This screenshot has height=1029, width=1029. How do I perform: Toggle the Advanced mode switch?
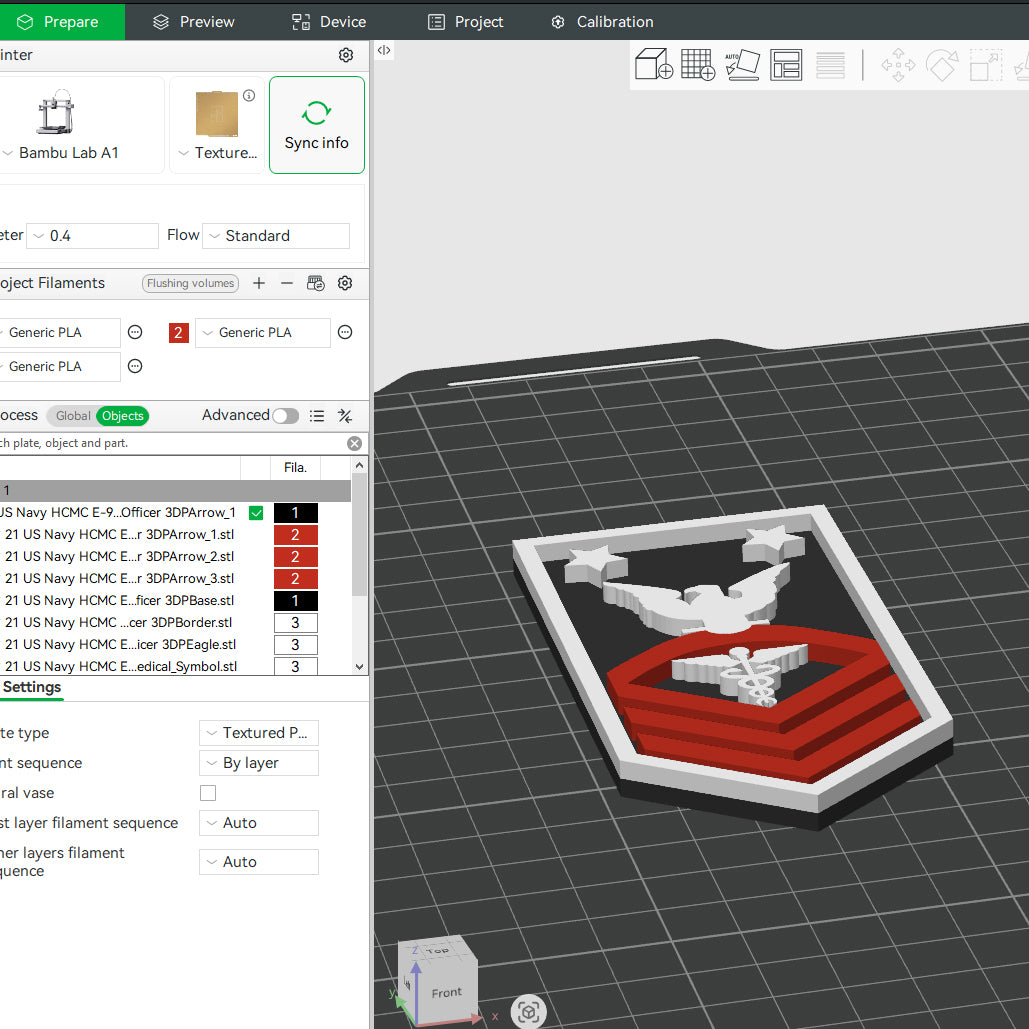click(x=285, y=416)
